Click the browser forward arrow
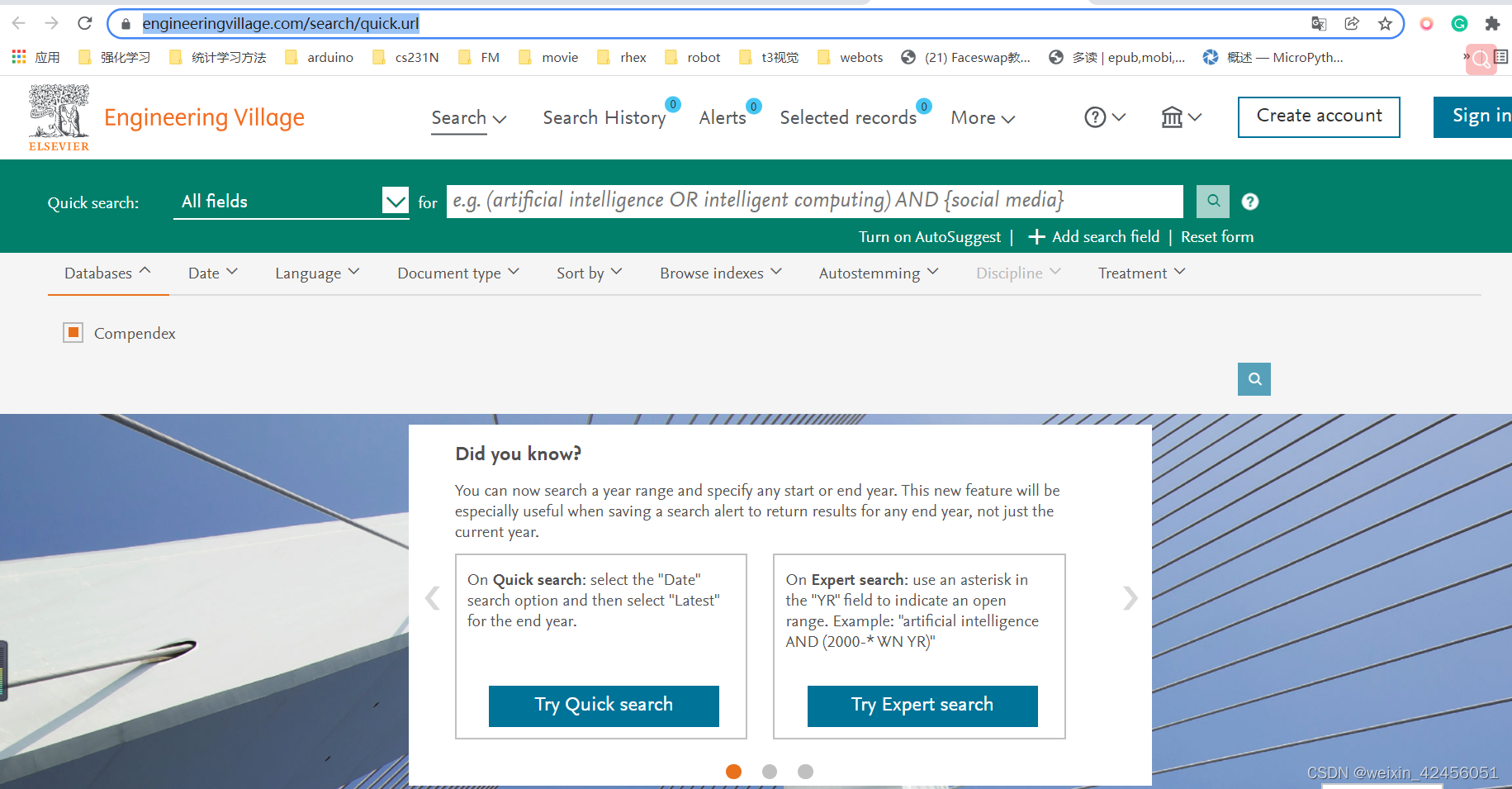1512x789 pixels. coord(51,23)
